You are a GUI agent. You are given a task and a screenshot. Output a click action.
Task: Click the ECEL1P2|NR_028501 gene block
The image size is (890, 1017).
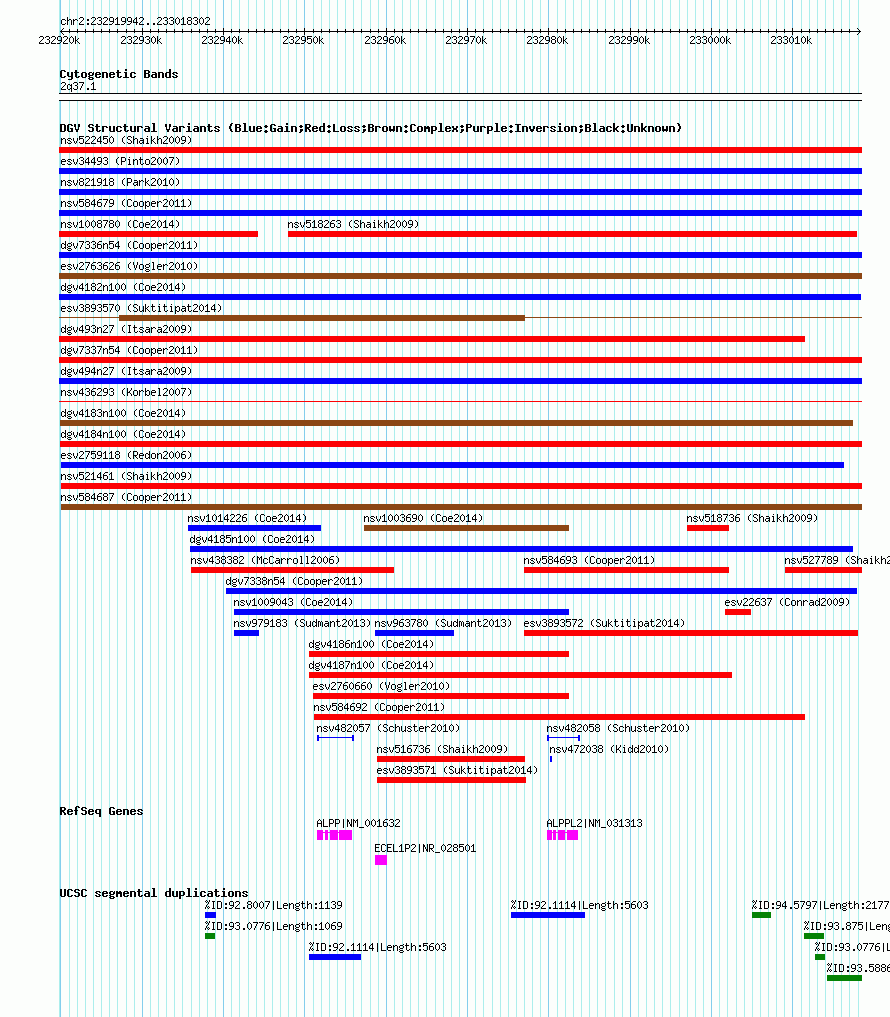pos(381,860)
